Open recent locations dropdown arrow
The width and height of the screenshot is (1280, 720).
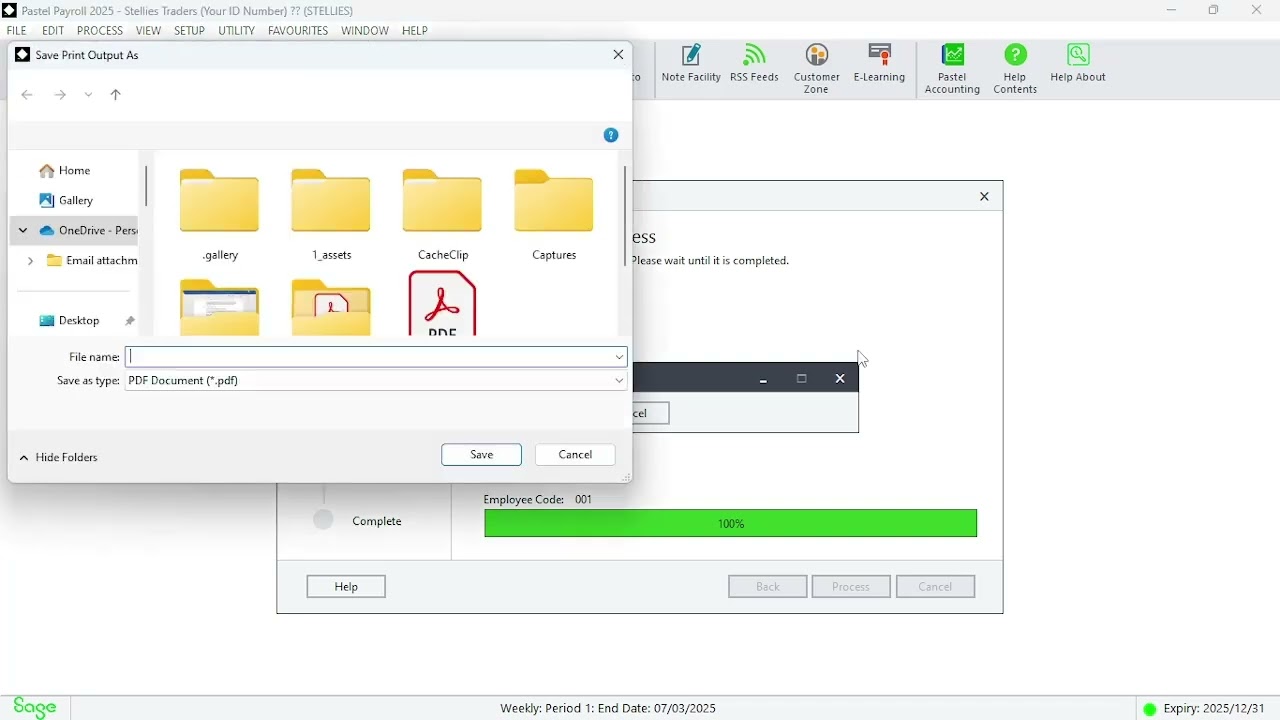pyautogui.click(x=88, y=95)
